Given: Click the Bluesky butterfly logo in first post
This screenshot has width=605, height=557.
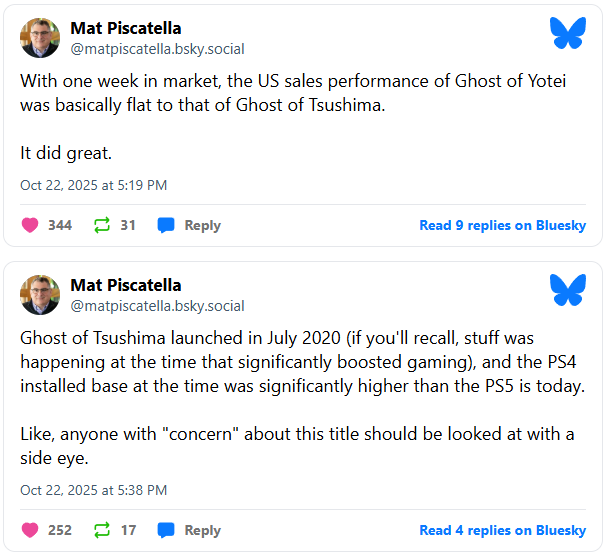Looking at the screenshot, I should click(567, 33).
